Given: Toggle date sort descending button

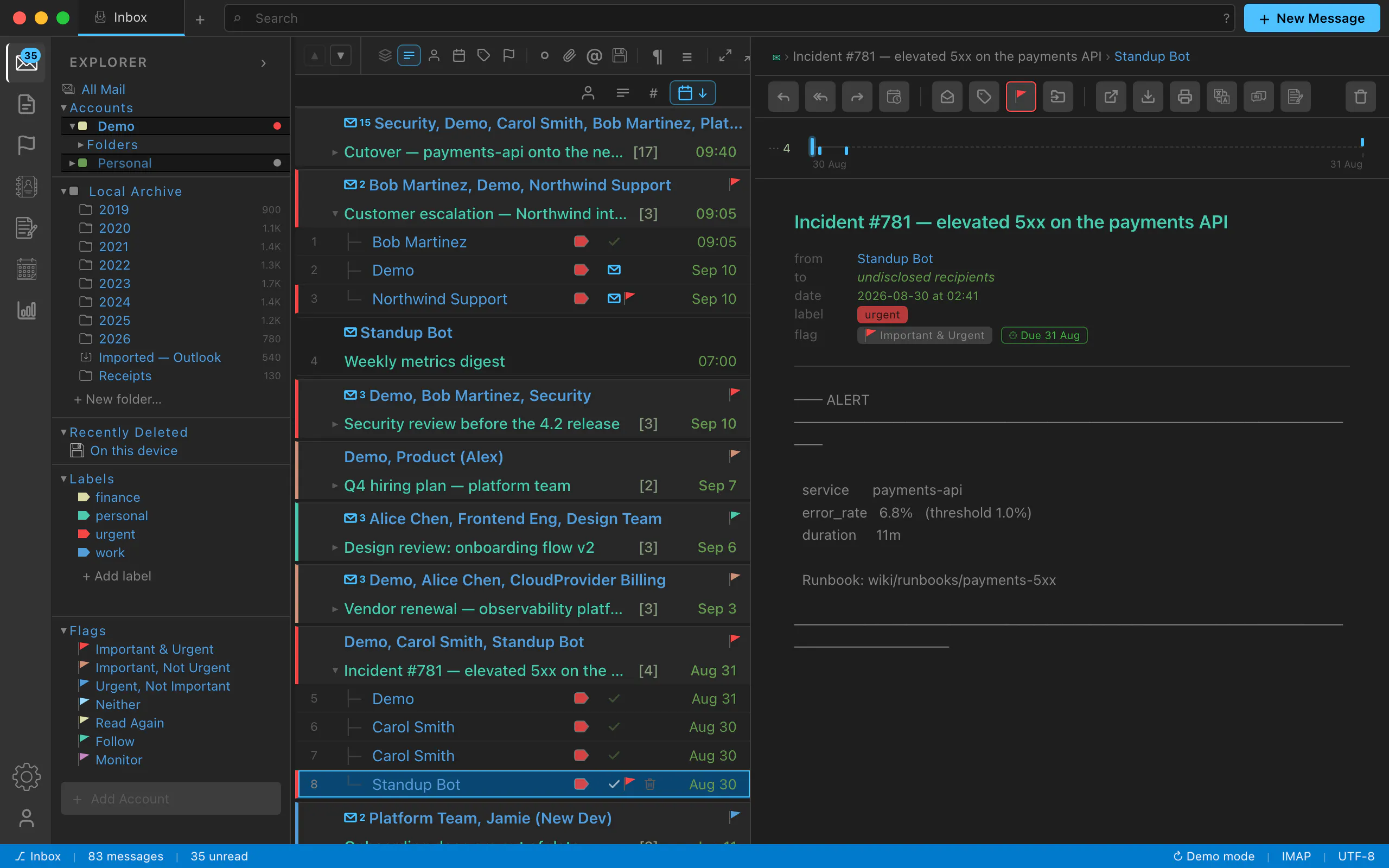Looking at the screenshot, I should pyautogui.click(x=692, y=93).
